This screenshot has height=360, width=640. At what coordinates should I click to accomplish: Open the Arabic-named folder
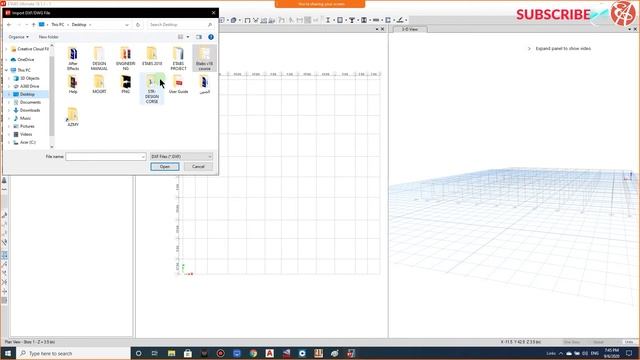click(204, 84)
